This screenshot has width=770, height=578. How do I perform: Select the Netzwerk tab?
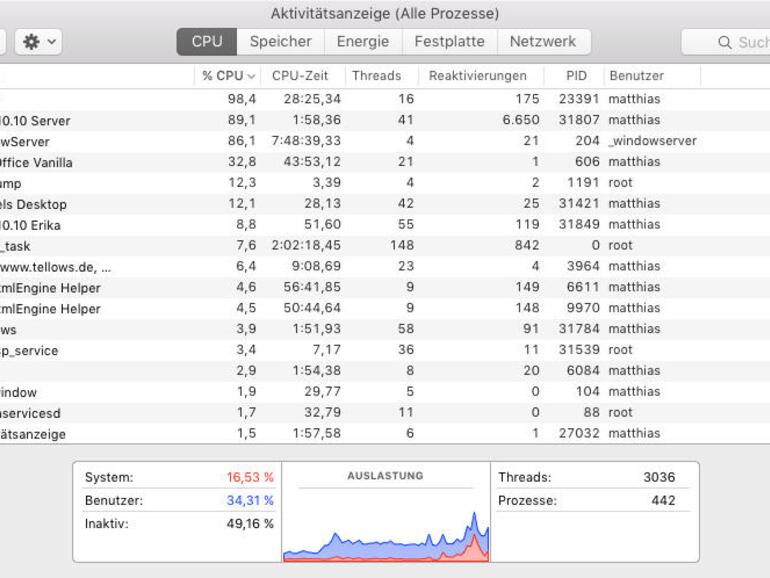coord(543,42)
